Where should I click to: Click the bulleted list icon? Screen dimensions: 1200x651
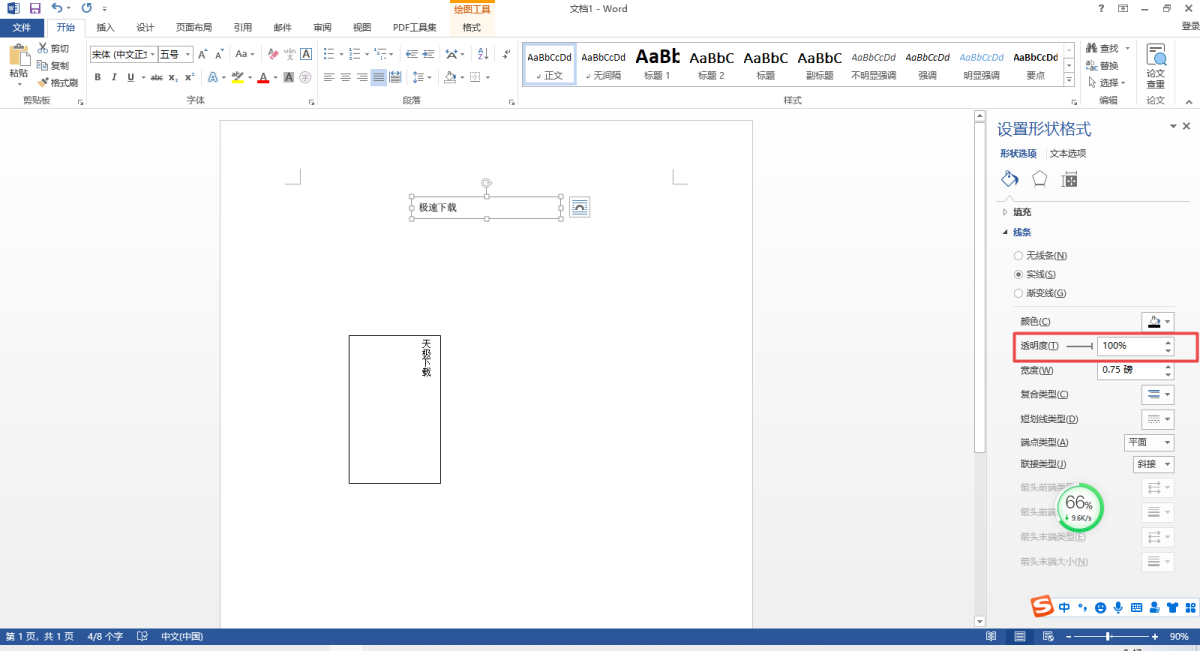tap(329, 54)
